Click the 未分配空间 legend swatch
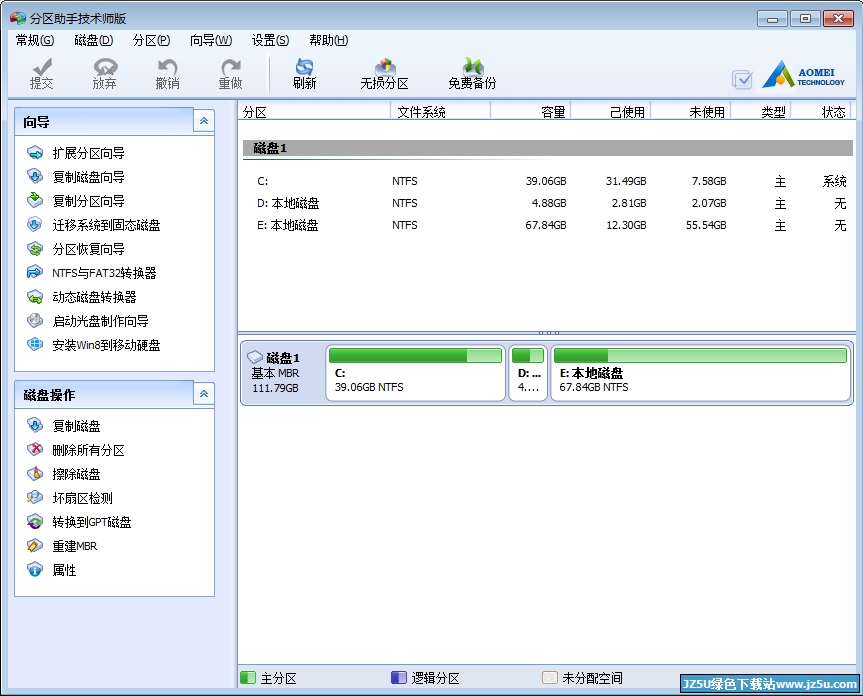 [550, 677]
